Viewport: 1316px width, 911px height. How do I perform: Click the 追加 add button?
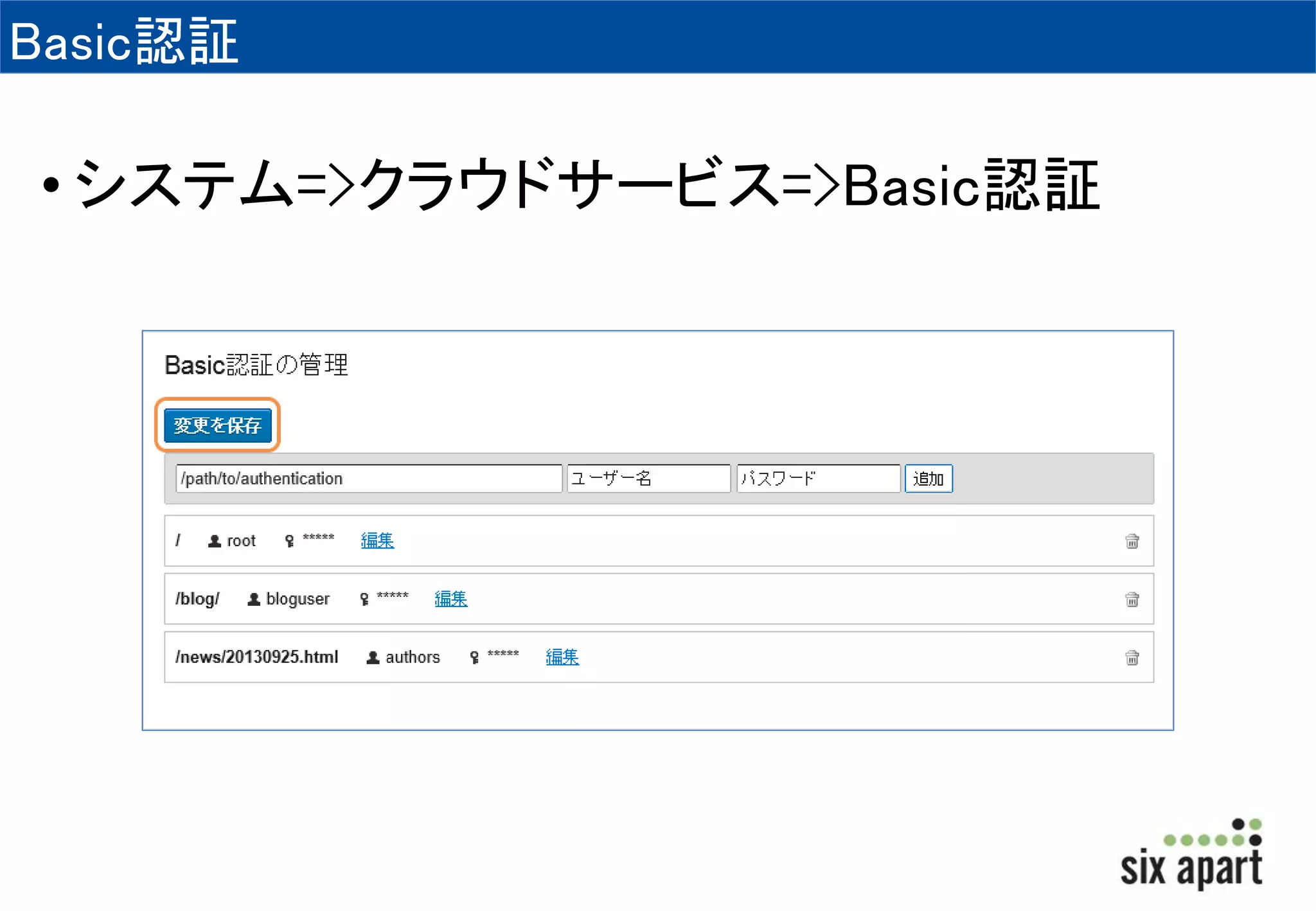929,479
